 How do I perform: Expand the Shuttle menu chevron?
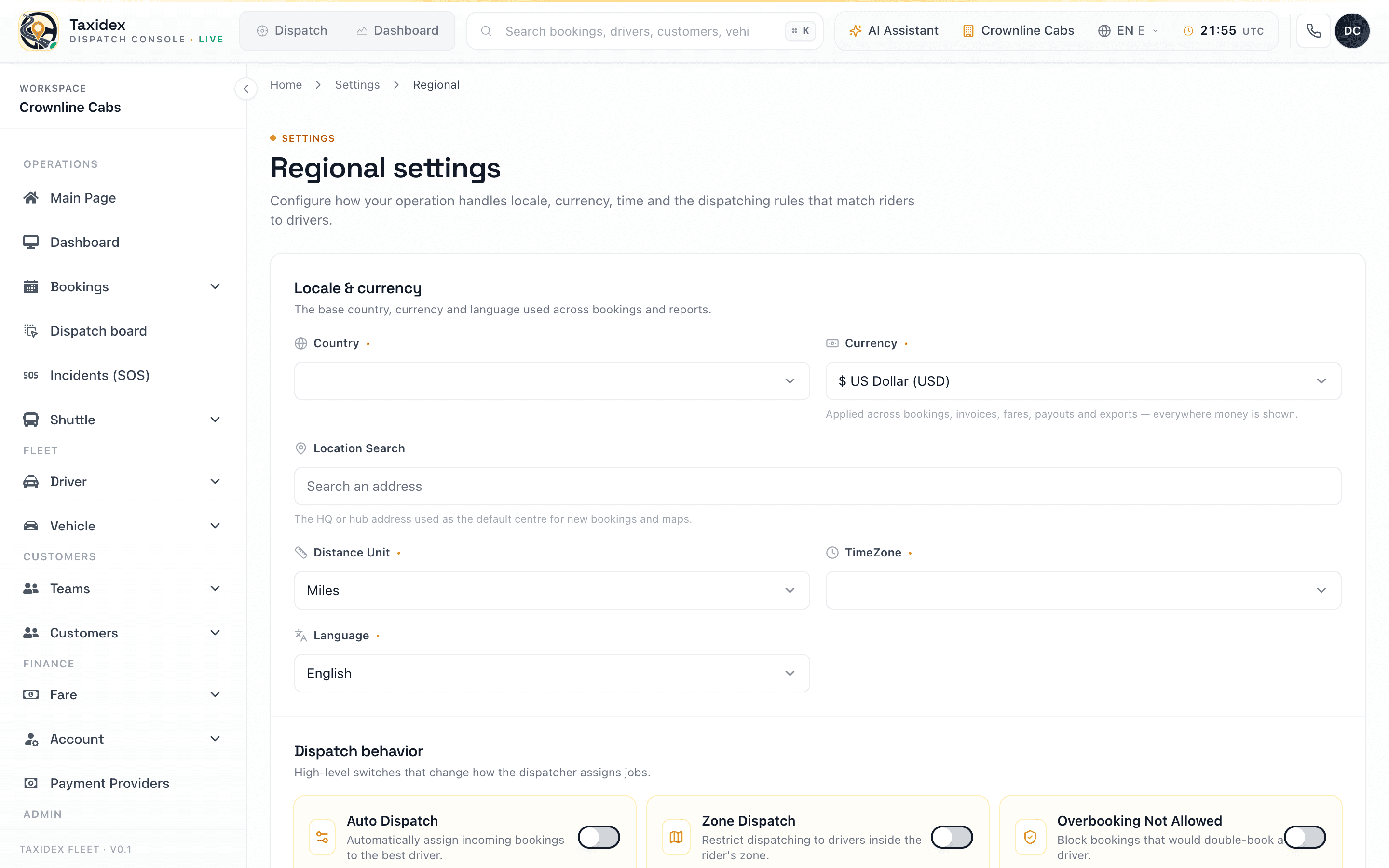(x=215, y=420)
